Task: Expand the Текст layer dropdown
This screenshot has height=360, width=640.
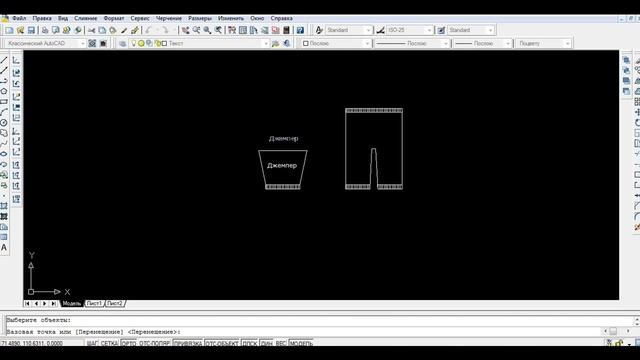Action: point(266,43)
